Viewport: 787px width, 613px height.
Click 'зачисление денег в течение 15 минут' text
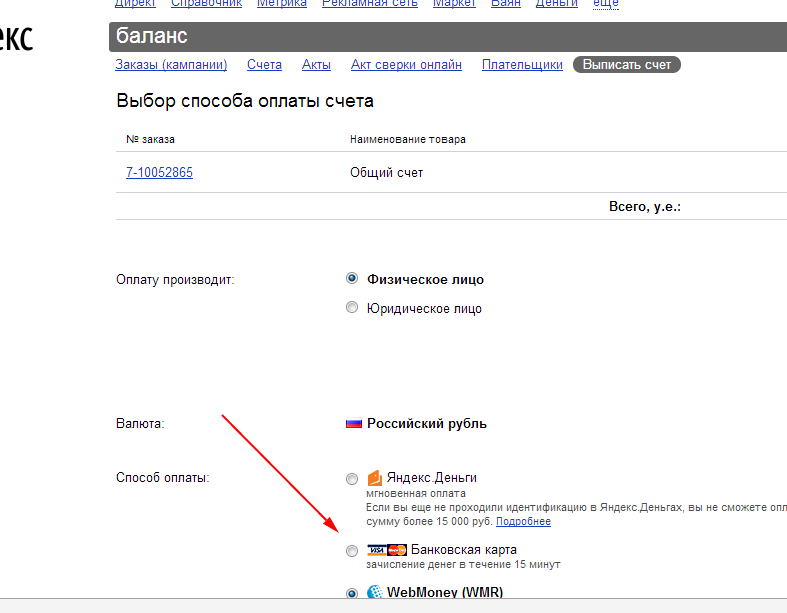point(463,565)
